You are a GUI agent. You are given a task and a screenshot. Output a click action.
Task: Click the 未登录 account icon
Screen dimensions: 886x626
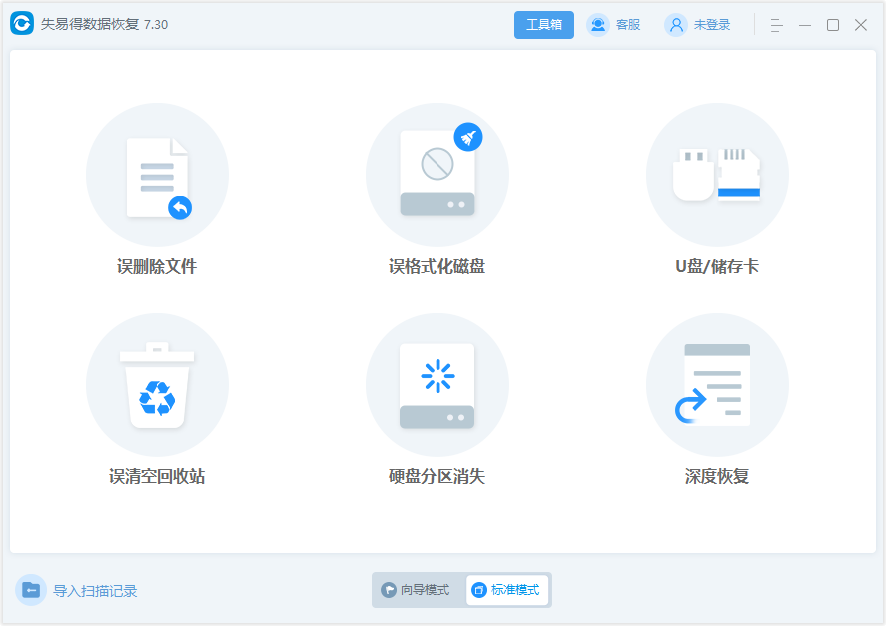677,24
